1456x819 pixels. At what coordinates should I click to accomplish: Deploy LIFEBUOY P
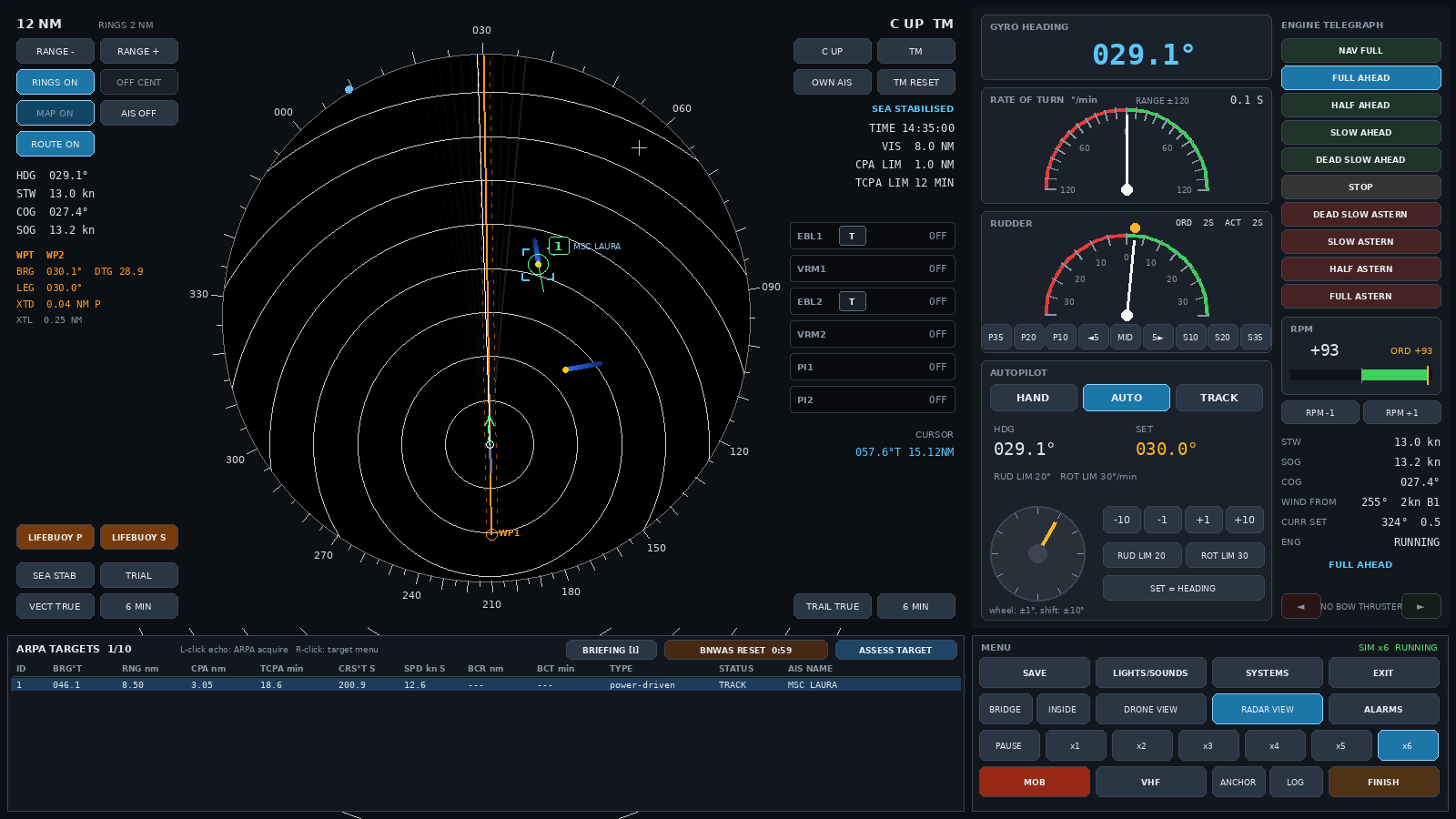(55, 537)
